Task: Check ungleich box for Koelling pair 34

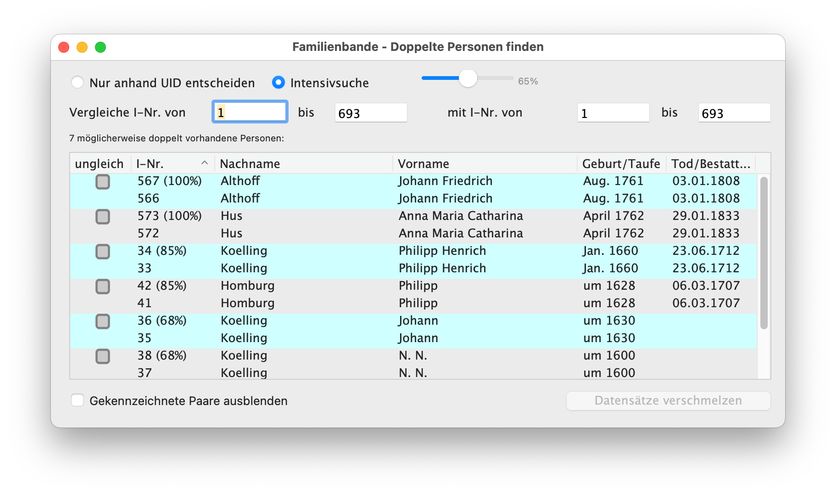Action: tap(103, 252)
